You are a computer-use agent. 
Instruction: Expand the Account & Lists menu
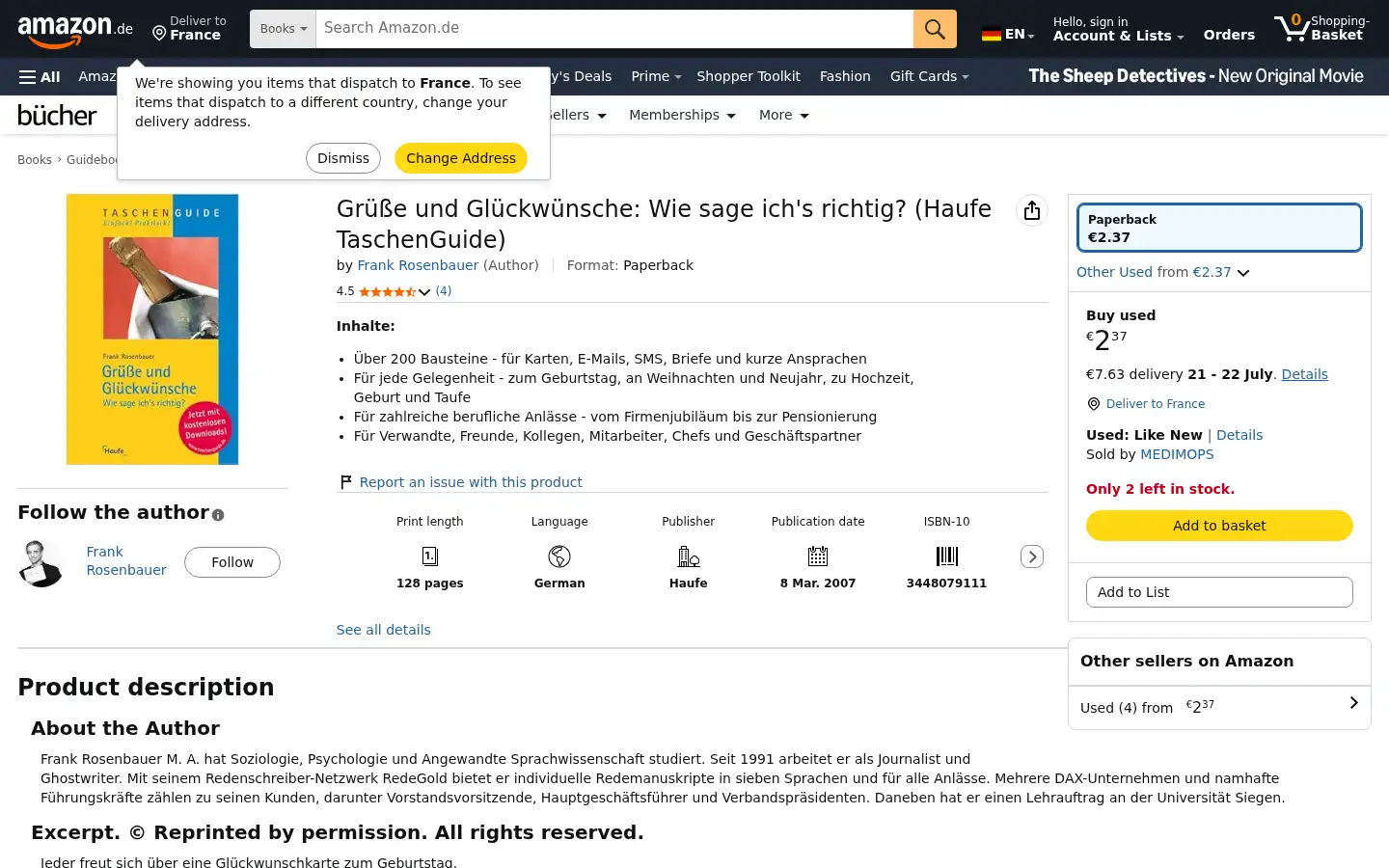1118,29
